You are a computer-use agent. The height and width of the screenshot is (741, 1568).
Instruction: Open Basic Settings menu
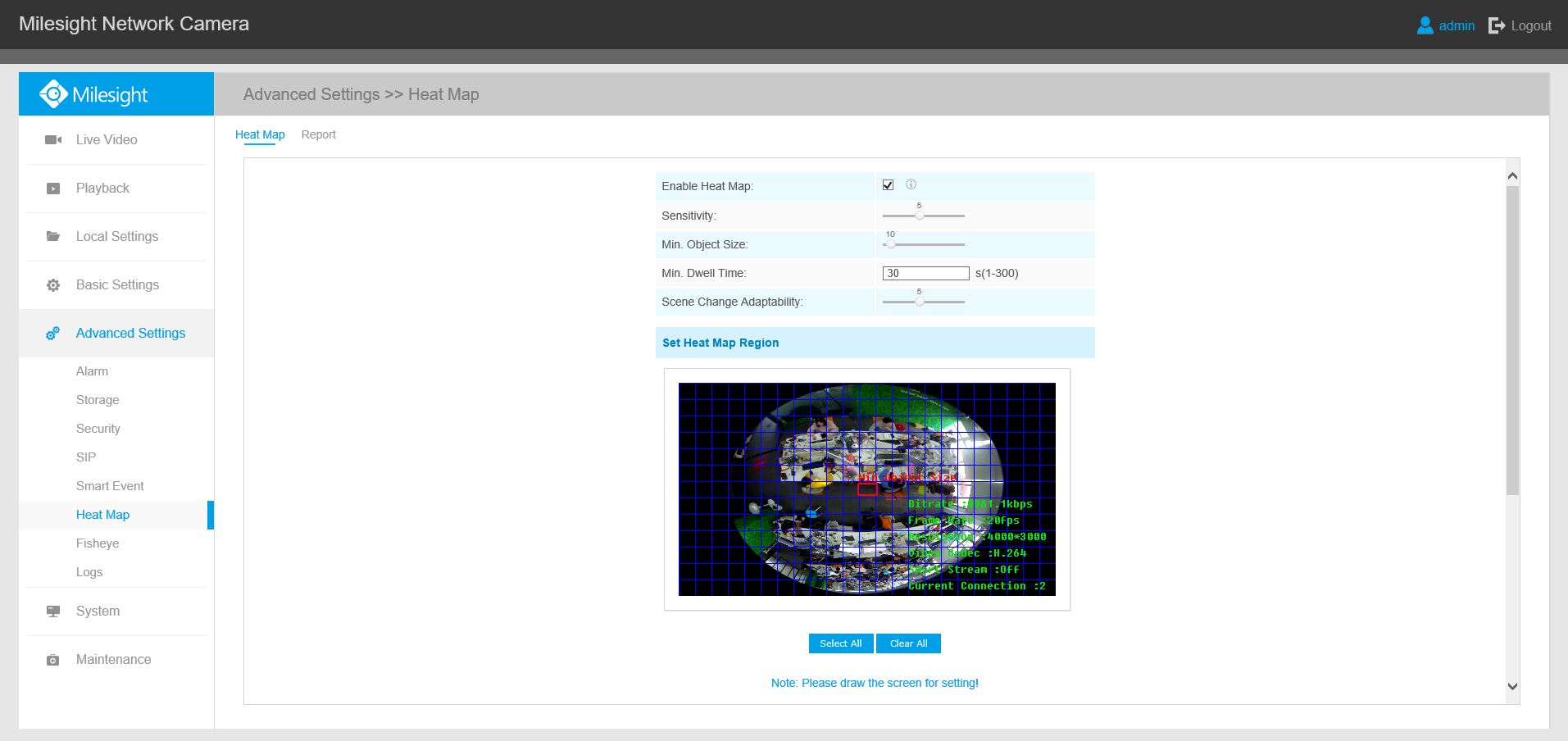[116, 285]
